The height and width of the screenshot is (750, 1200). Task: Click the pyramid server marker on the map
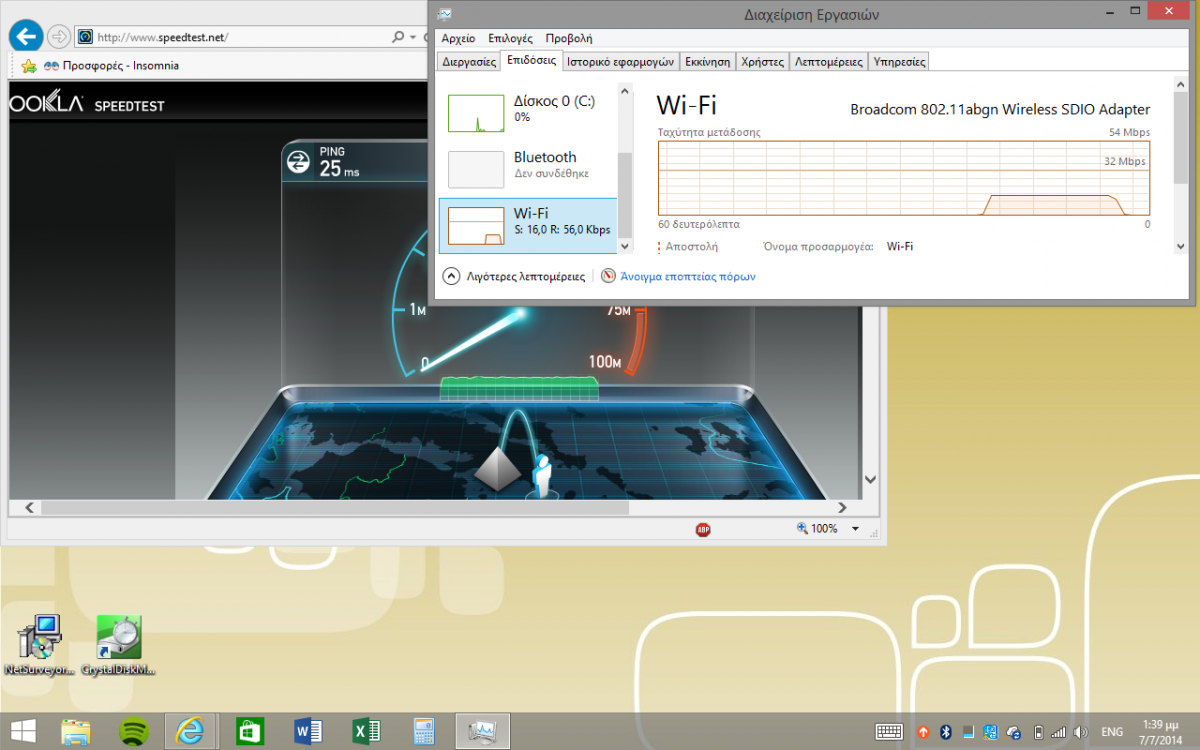click(x=498, y=469)
